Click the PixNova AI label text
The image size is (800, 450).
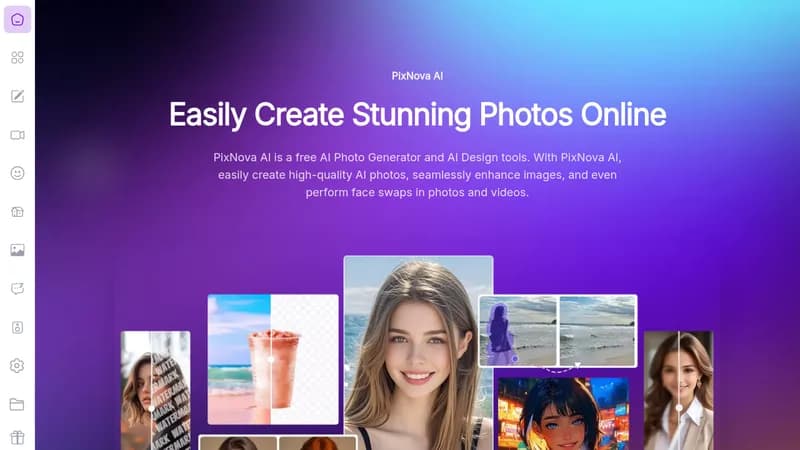coord(417,76)
